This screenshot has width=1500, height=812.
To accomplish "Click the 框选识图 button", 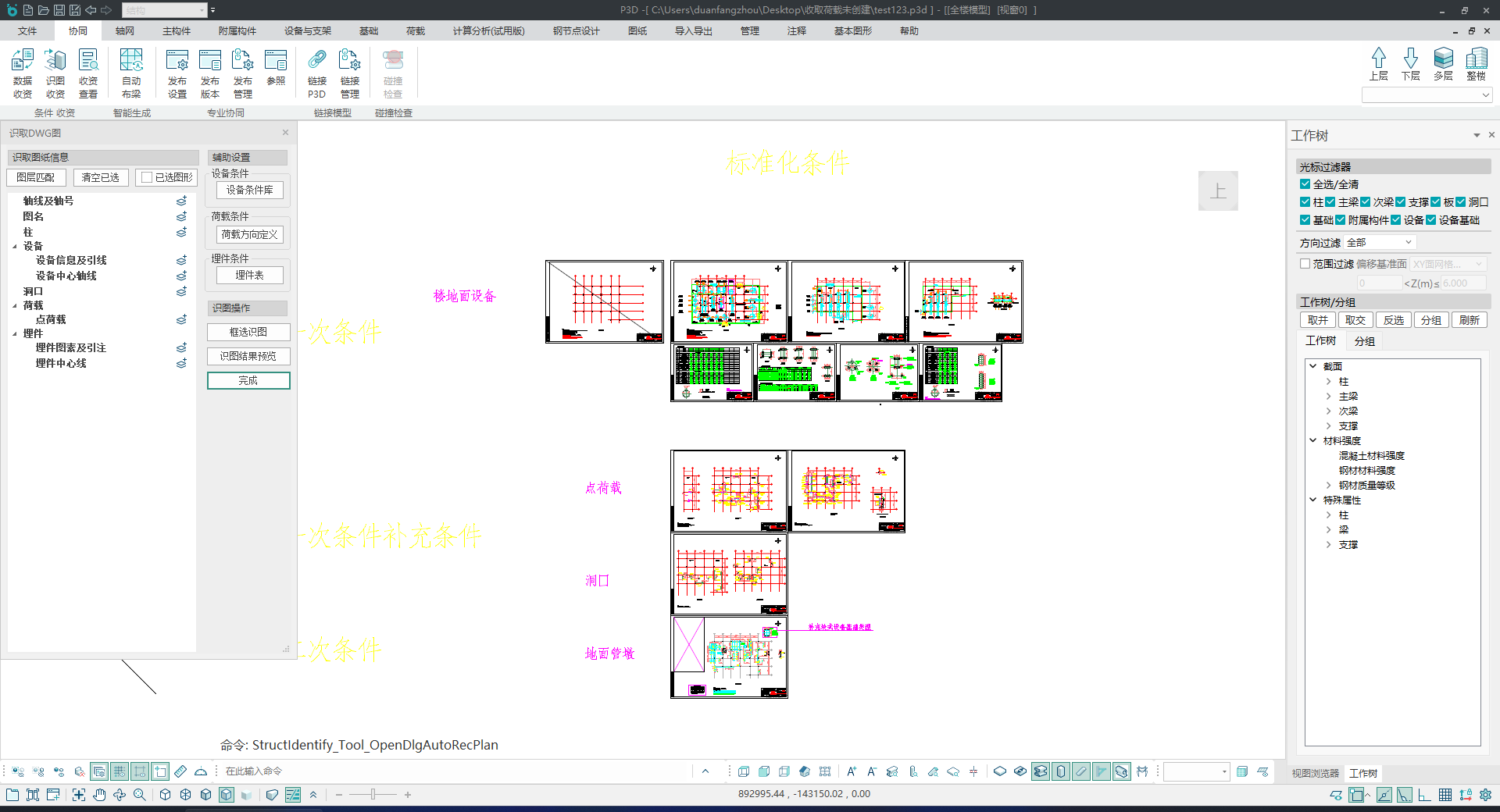I will point(248,332).
